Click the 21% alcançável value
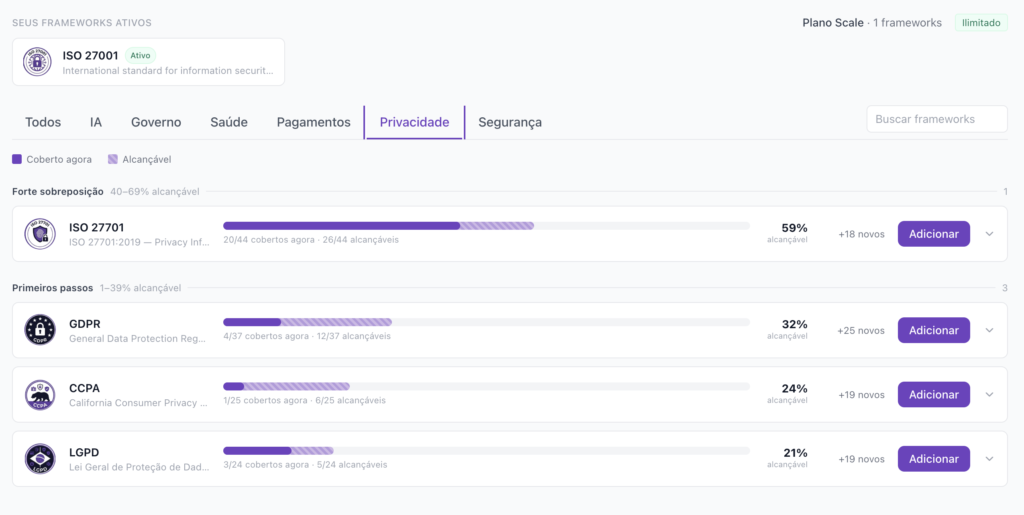 point(795,453)
